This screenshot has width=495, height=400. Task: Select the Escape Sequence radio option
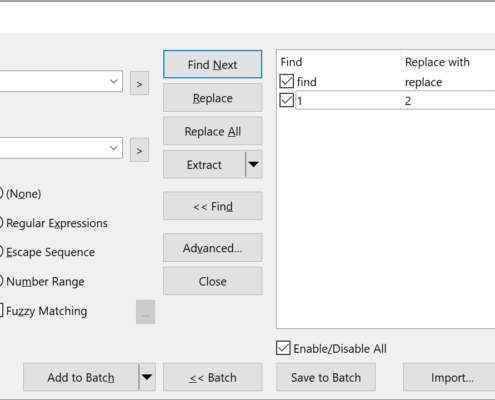pos(1,252)
